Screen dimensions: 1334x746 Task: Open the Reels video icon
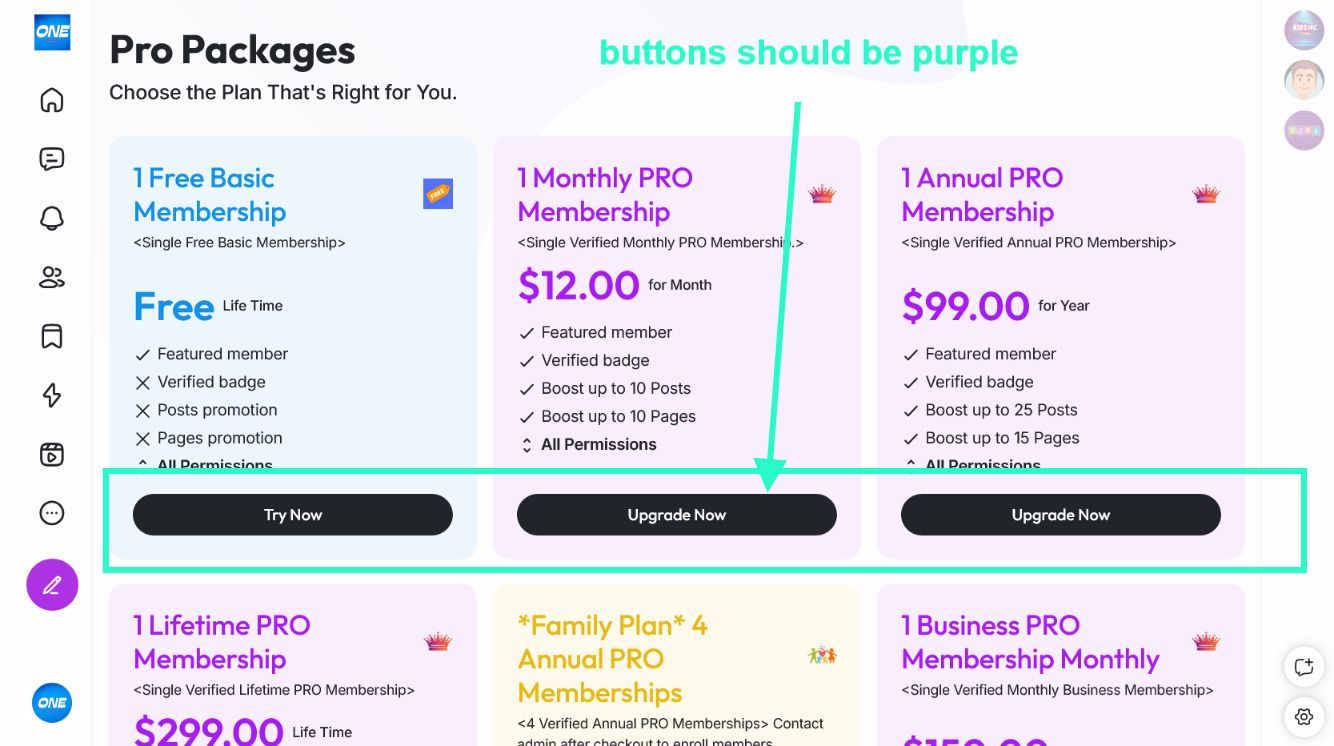tap(52, 454)
